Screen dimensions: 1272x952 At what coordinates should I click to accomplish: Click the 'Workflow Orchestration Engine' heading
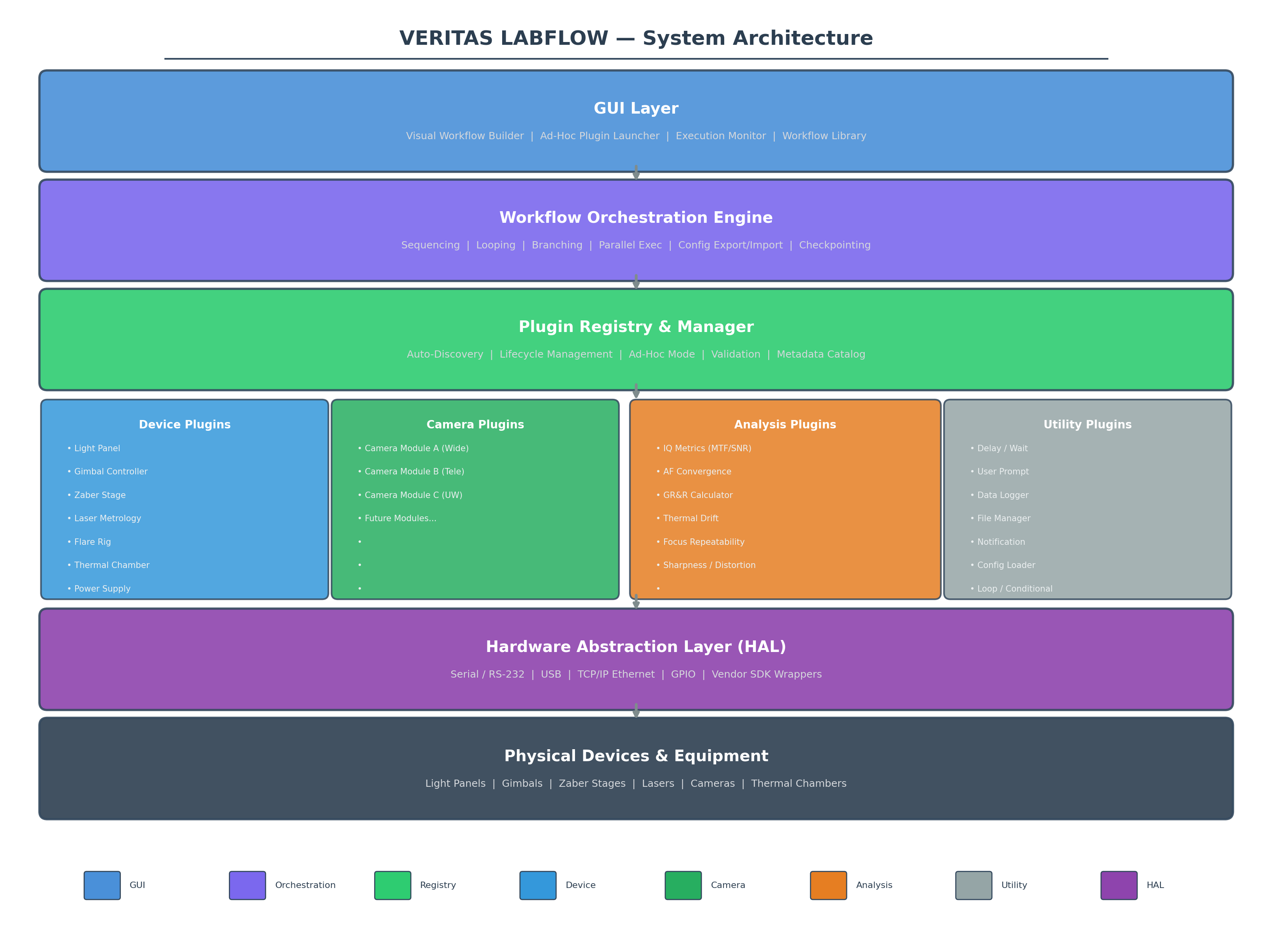tap(636, 217)
